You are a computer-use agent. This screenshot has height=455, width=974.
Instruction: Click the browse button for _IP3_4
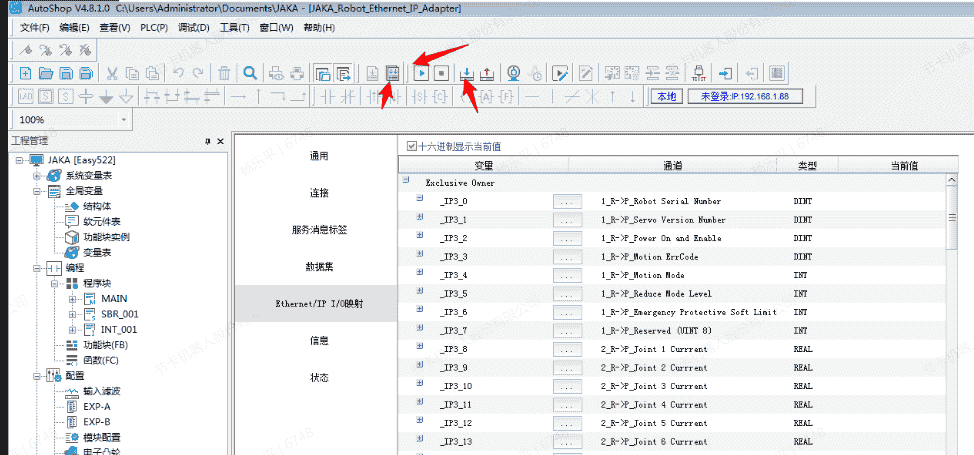(567, 275)
